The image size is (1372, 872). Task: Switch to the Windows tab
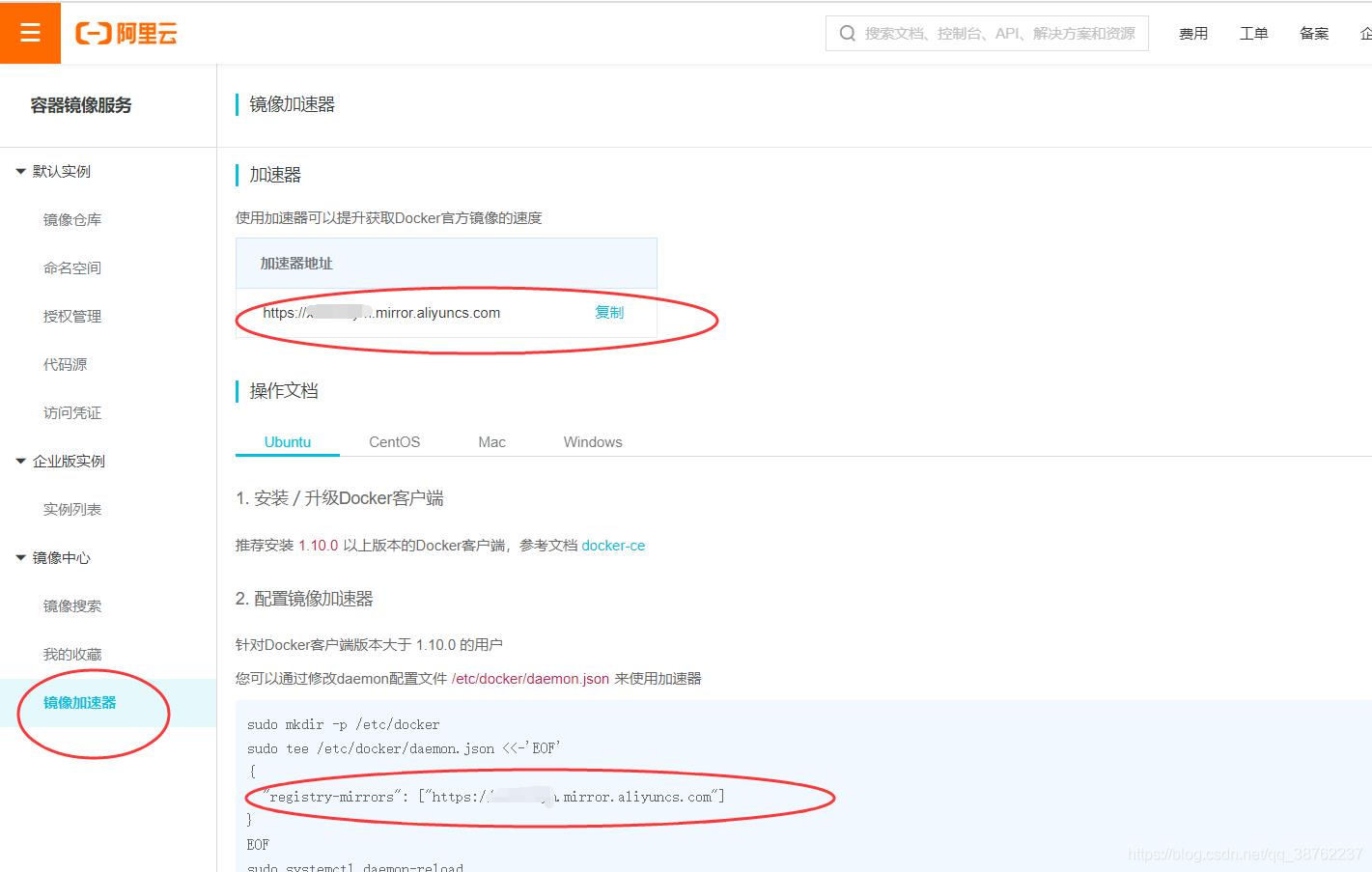pos(593,441)
